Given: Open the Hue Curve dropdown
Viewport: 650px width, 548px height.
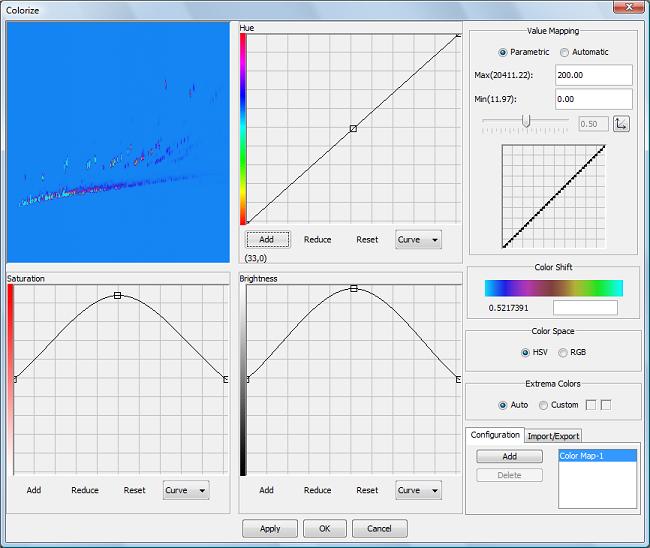Looking at the screenshot, I should [418, 240].
